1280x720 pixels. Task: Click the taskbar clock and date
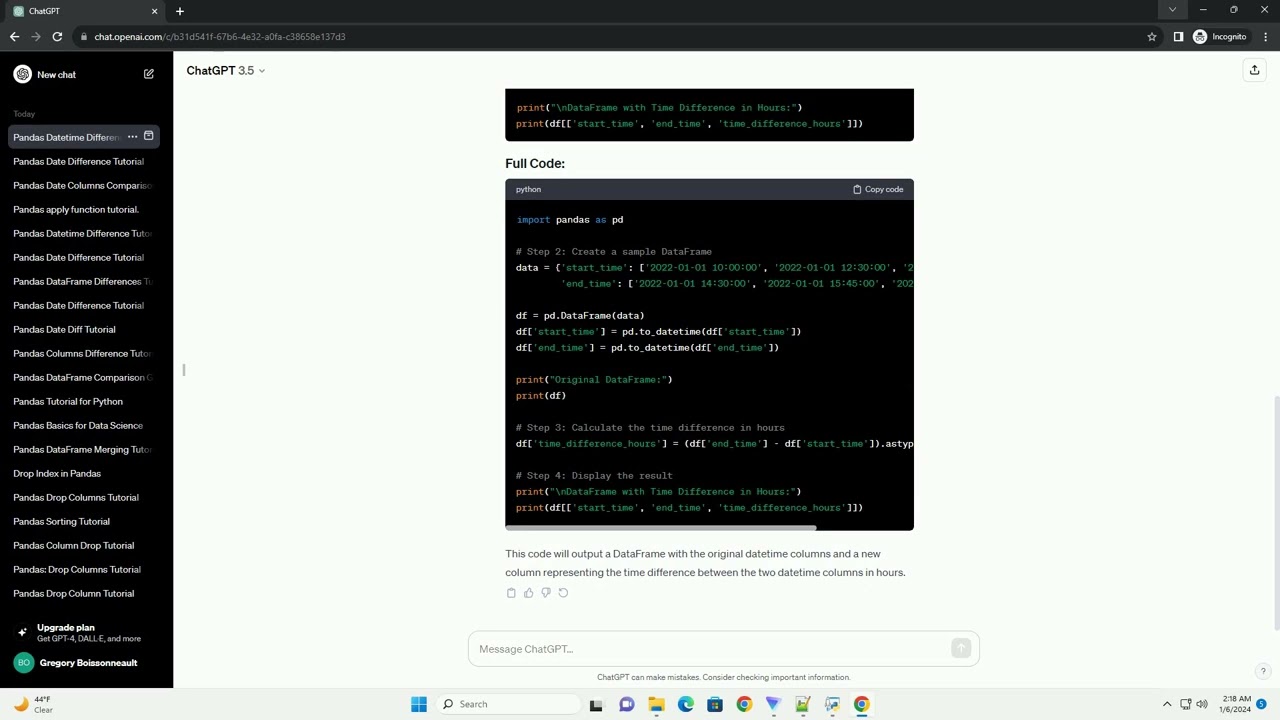click(x=1235, y=704)
